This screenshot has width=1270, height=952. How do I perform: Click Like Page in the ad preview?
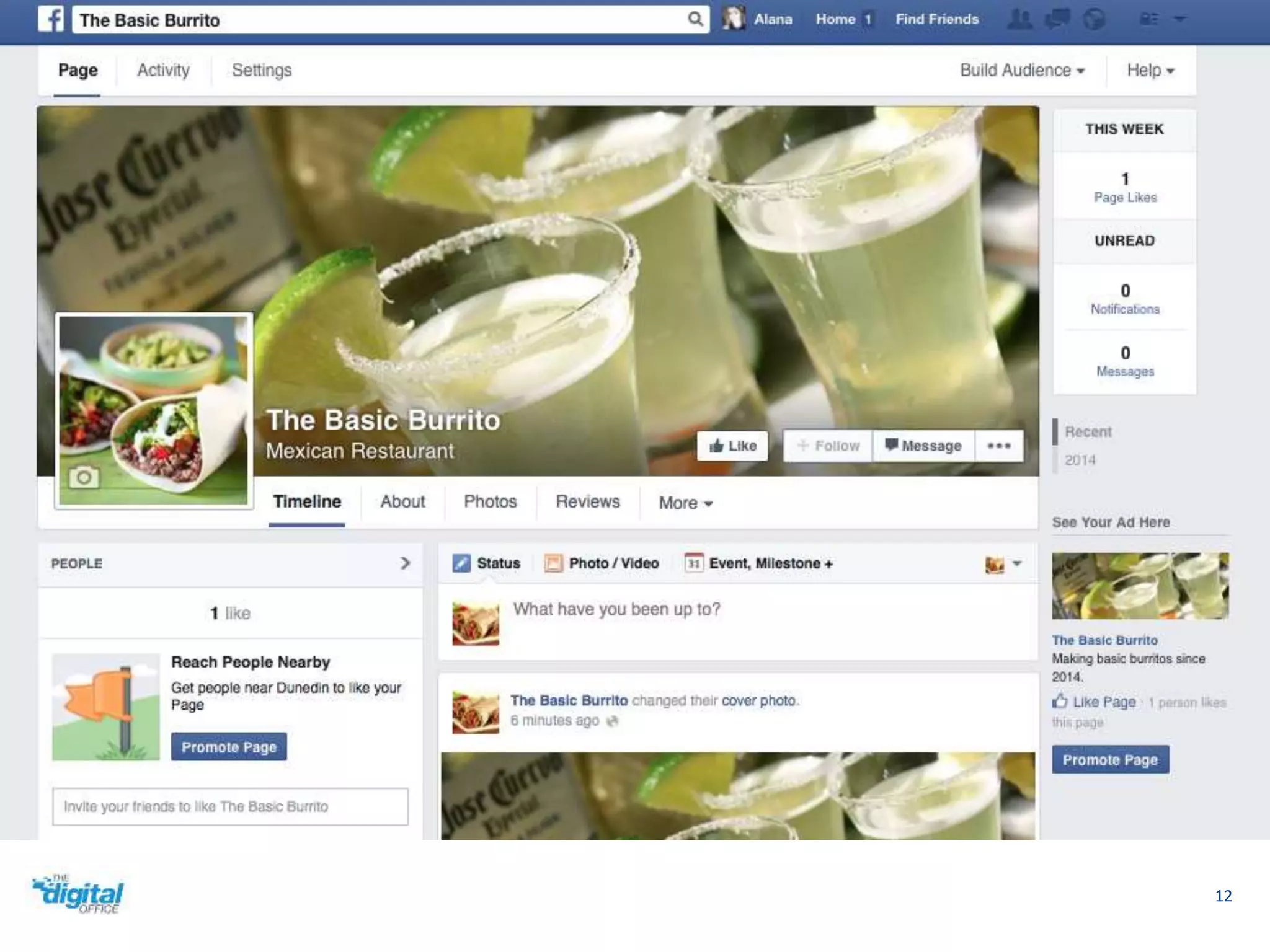(1095, 702)
